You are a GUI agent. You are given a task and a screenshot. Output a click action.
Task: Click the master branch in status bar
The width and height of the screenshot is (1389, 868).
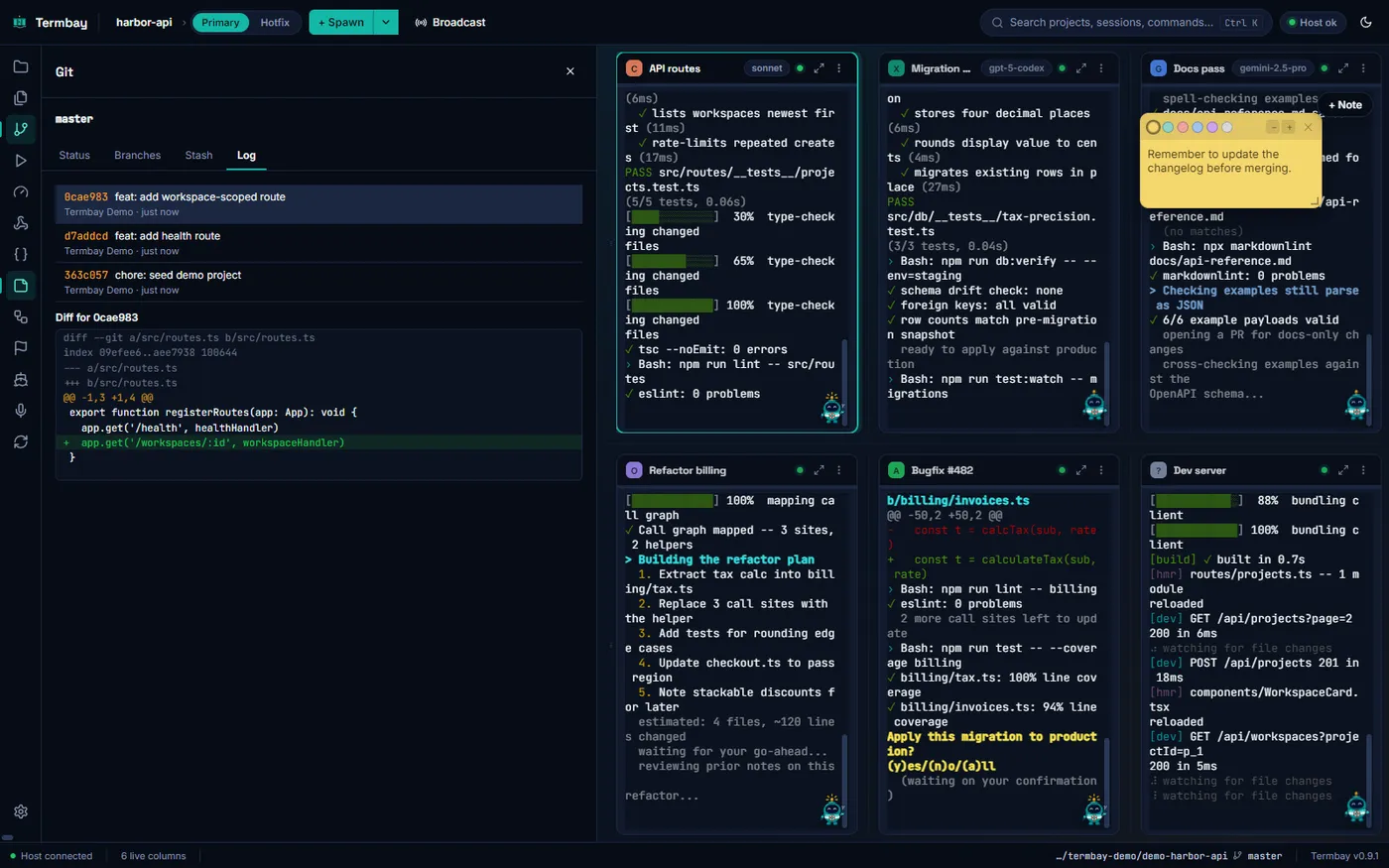[1257, 856]
